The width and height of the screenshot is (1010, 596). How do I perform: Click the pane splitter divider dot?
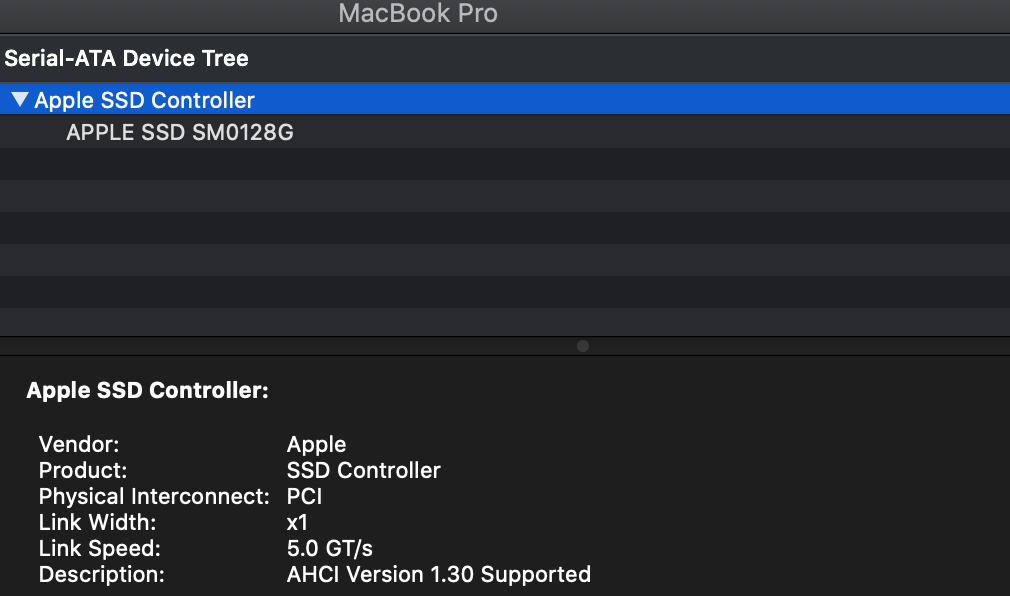583,346
